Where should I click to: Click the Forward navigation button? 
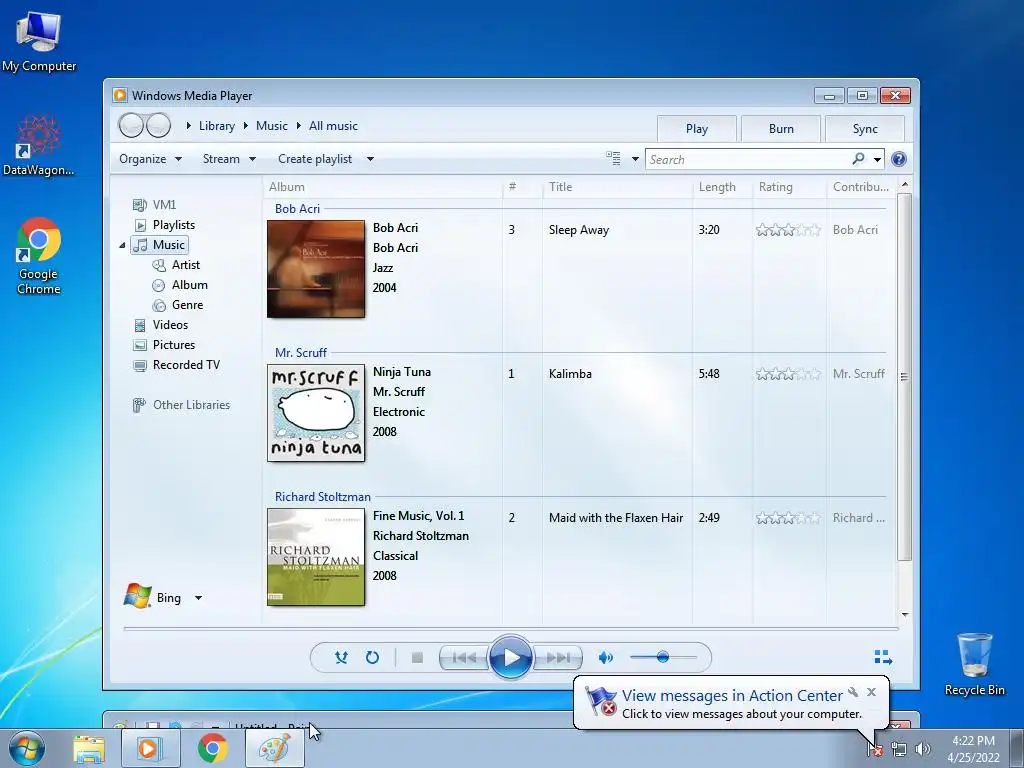pyautogui.click(x=158, y=125)
